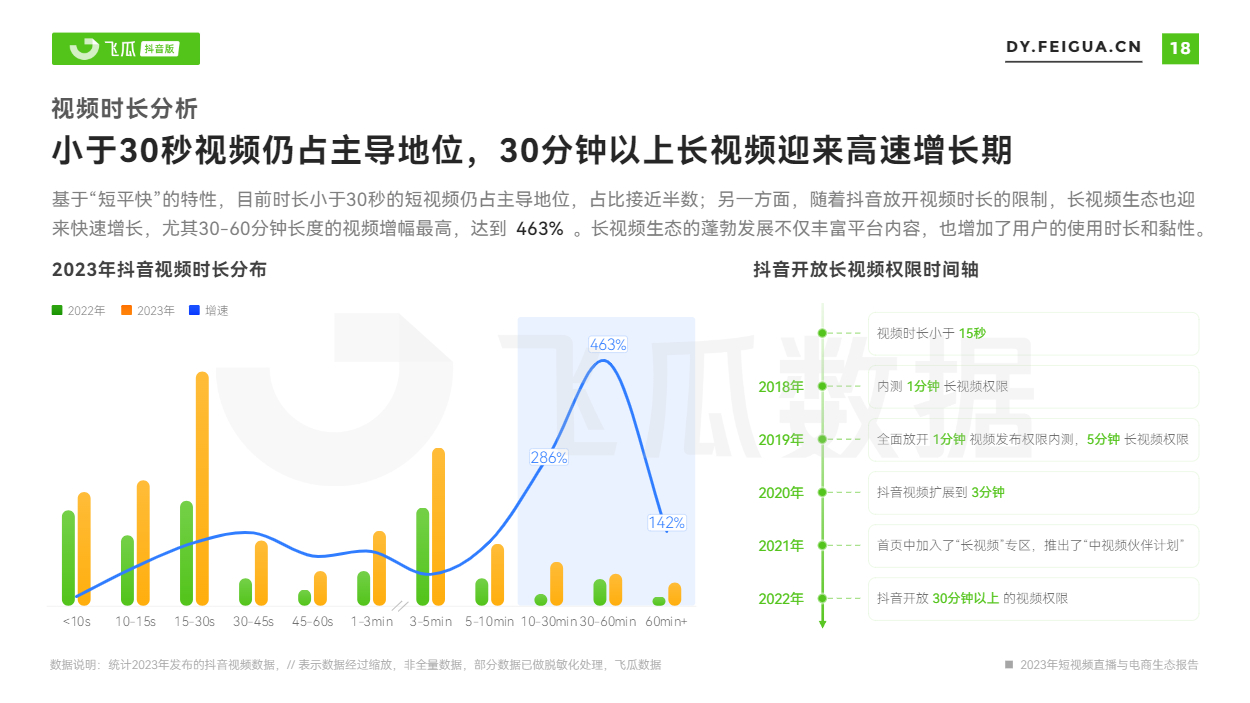Select the 2019年 year label
Image resolution: width=1250 pixels, height=703 pixels.
pos(781,440)
